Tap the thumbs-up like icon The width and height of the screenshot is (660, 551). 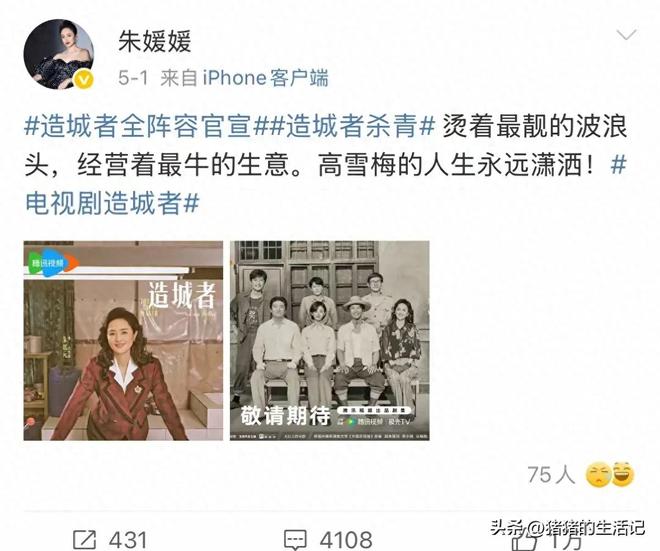[524, 542]
